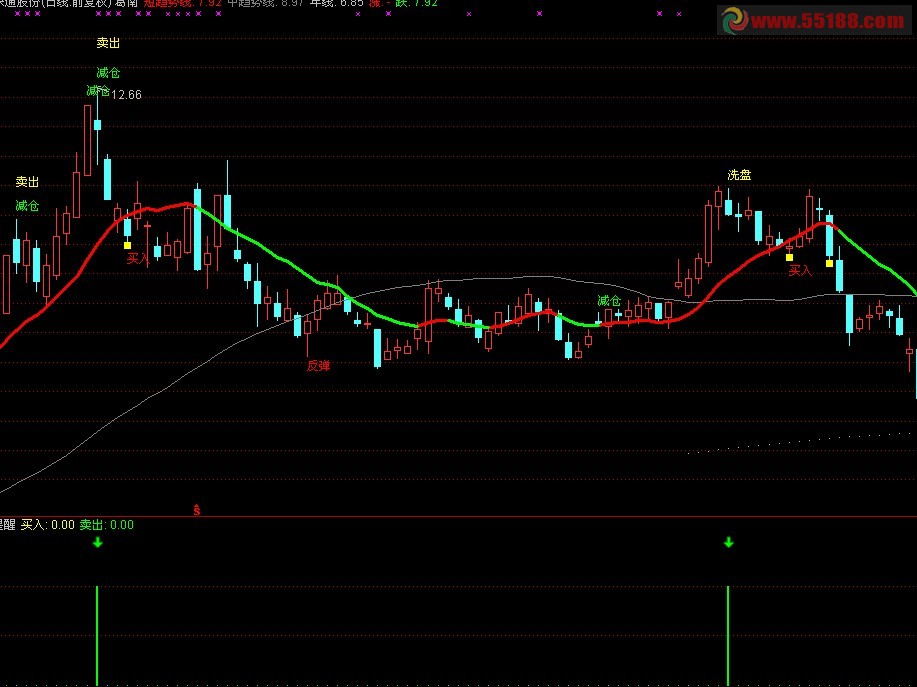This screenshot has height=687, width=917.
Task: Click the 买入: 0.00 indicator value
Action: 48,524
